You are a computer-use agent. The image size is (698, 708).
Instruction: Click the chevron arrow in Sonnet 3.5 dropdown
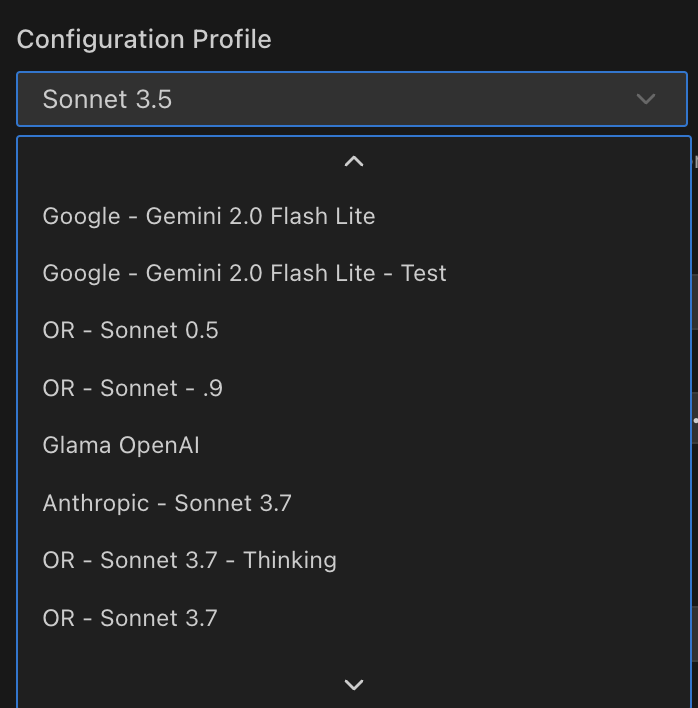646,99
